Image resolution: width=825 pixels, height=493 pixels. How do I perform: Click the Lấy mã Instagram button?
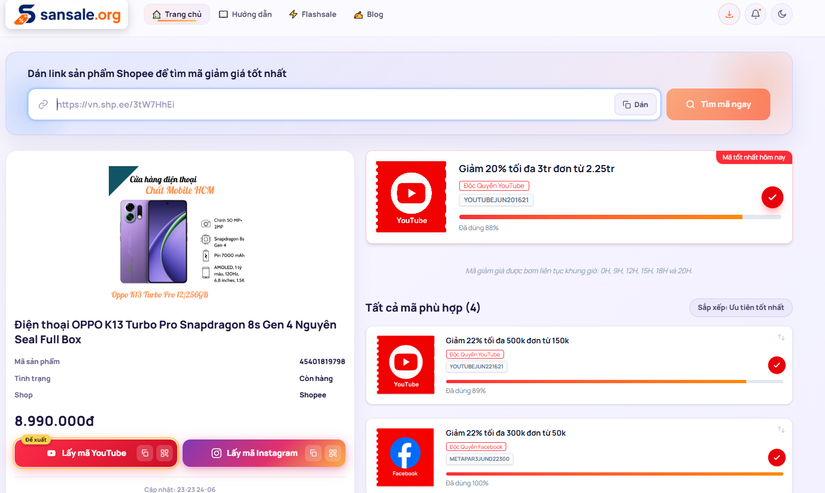[x=264, y=453]
